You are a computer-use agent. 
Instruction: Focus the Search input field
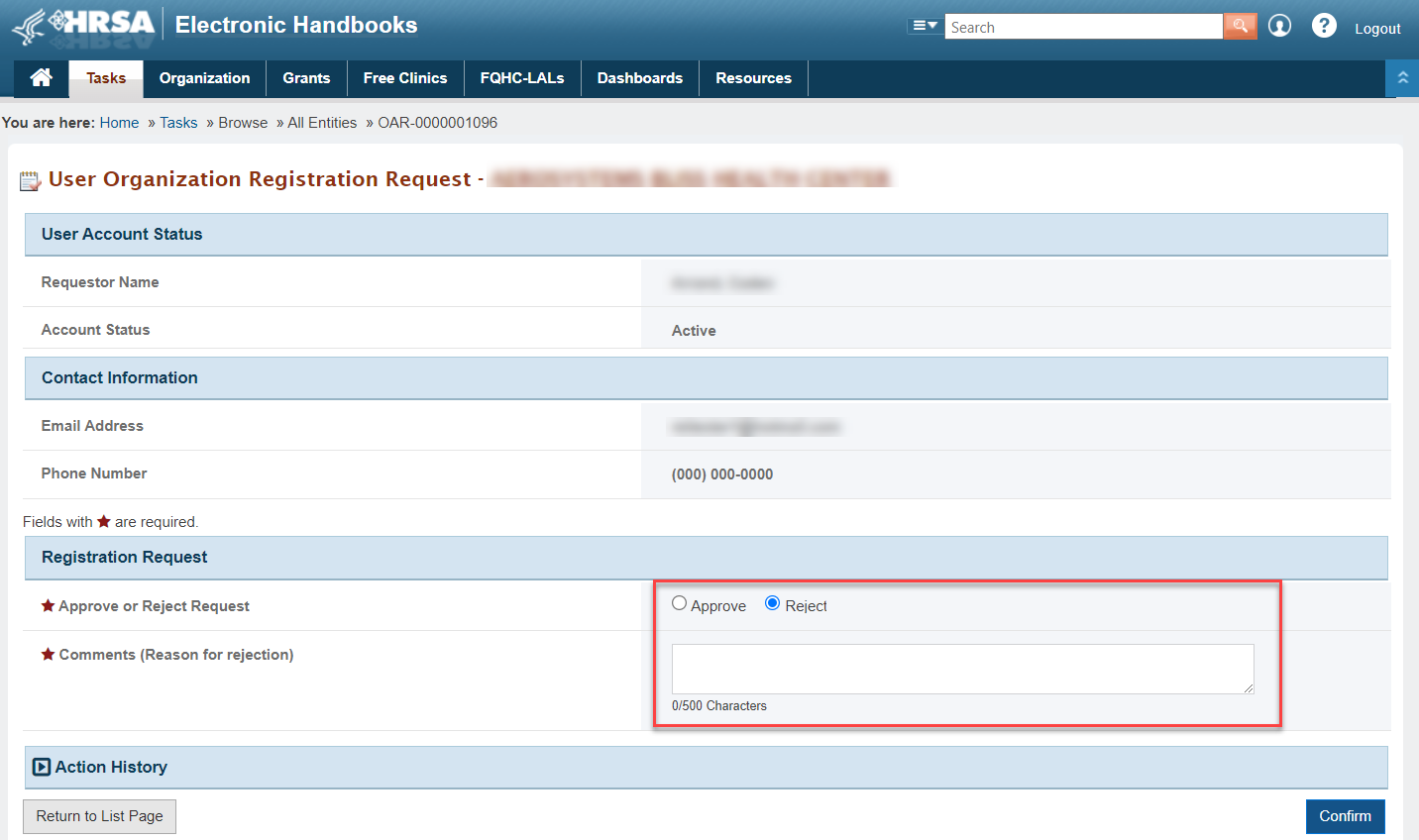click(x=1084, y=27)
